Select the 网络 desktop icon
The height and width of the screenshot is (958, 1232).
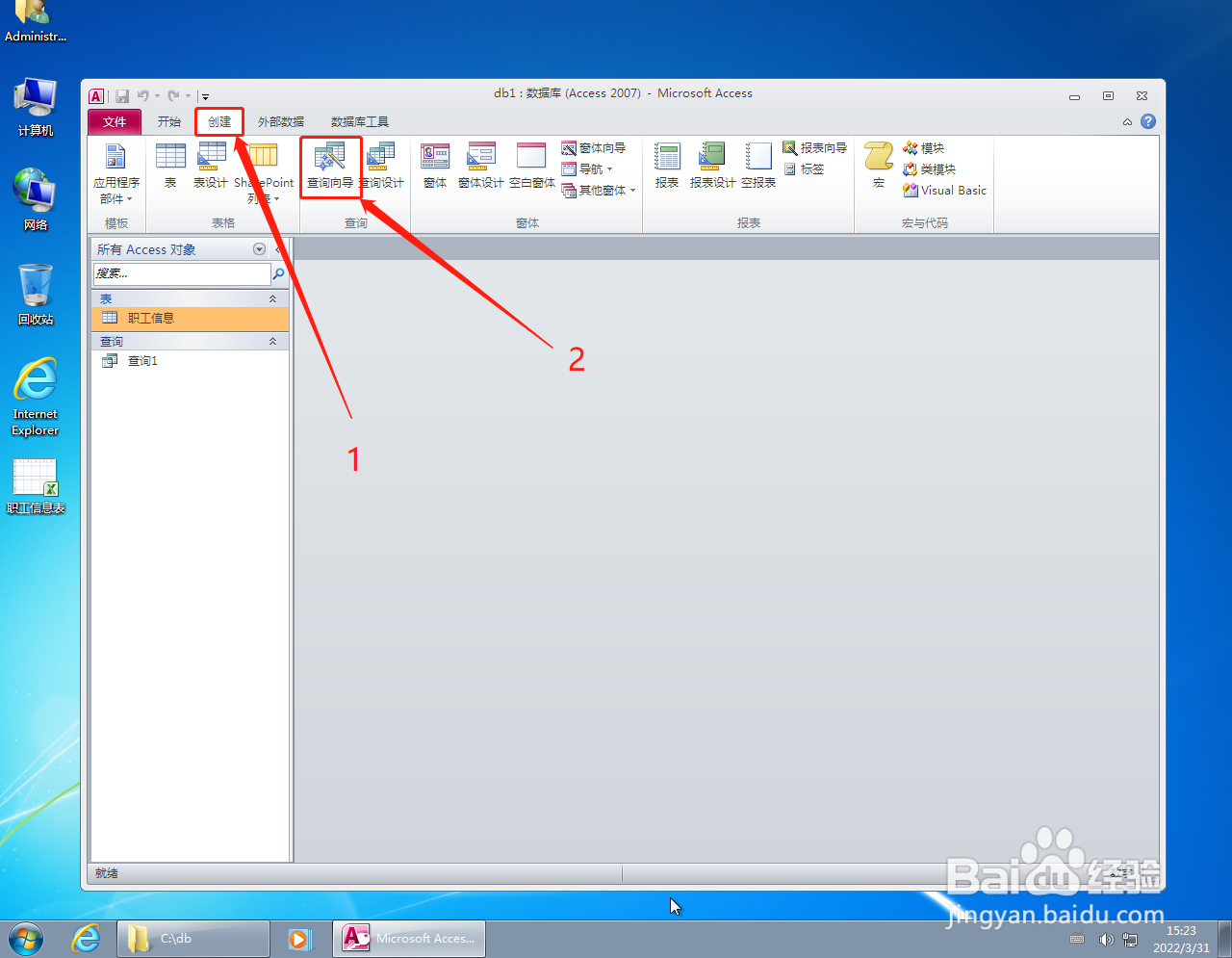point(36,201)
